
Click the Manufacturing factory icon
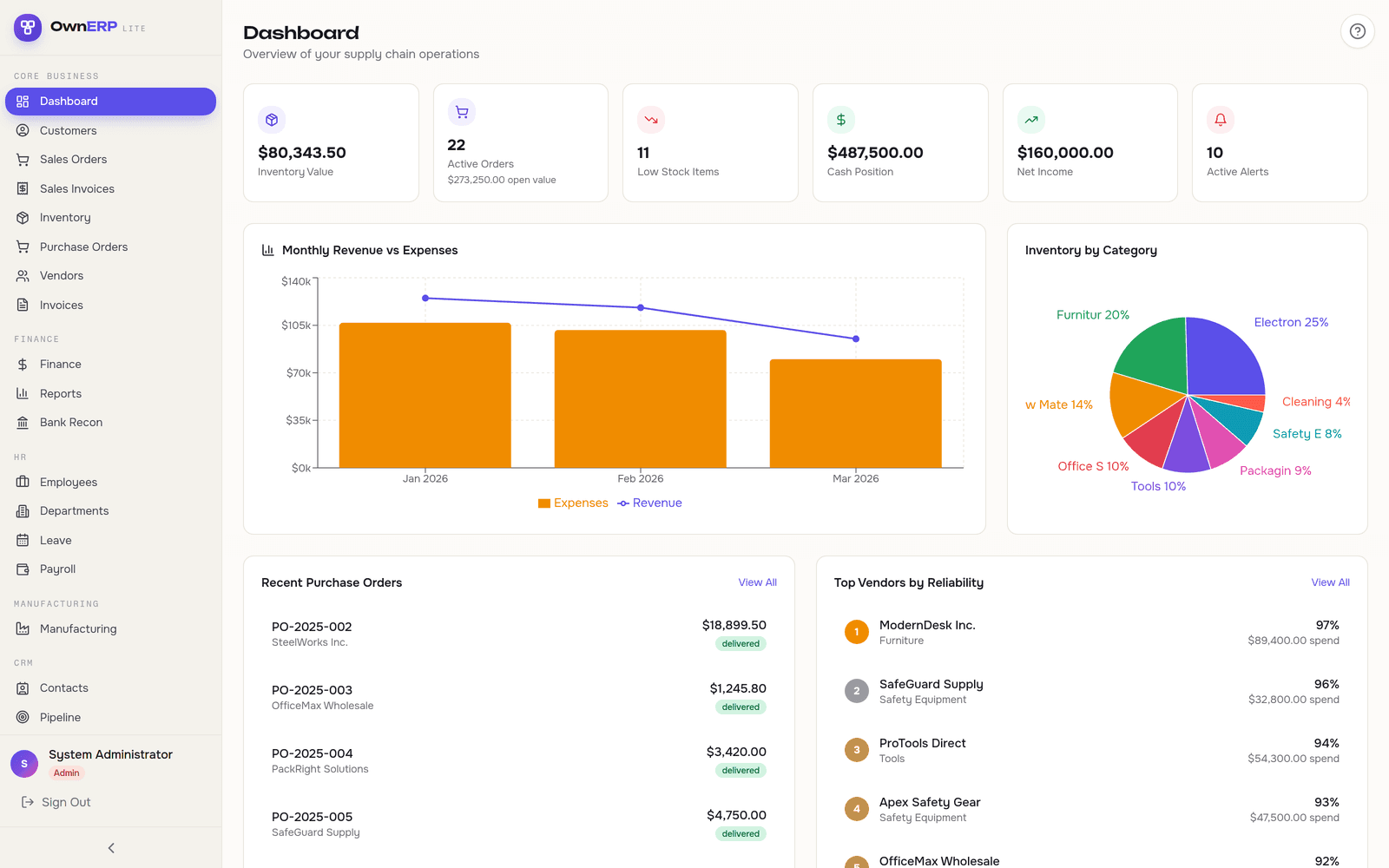[23, 628]
